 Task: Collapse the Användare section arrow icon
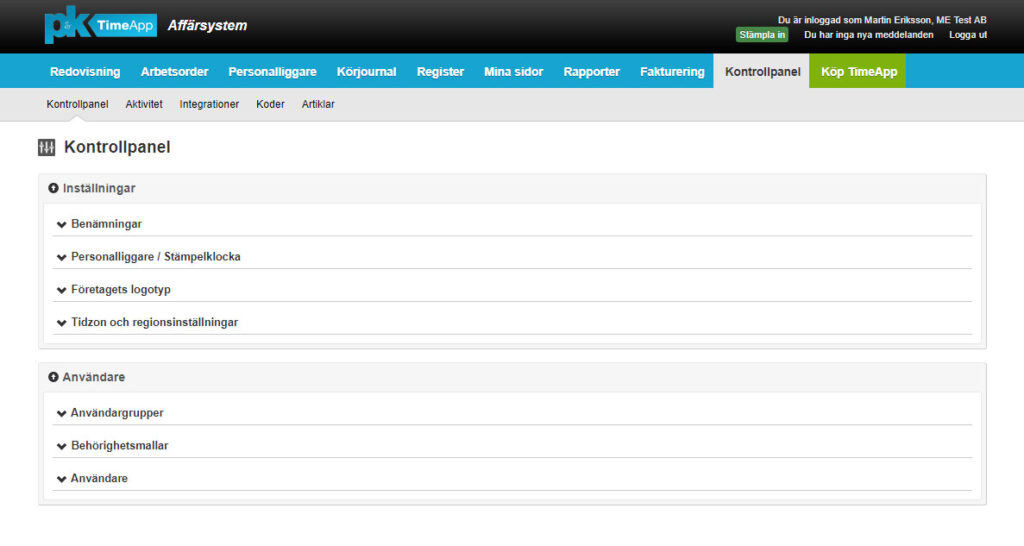click(x=53, y=377)
